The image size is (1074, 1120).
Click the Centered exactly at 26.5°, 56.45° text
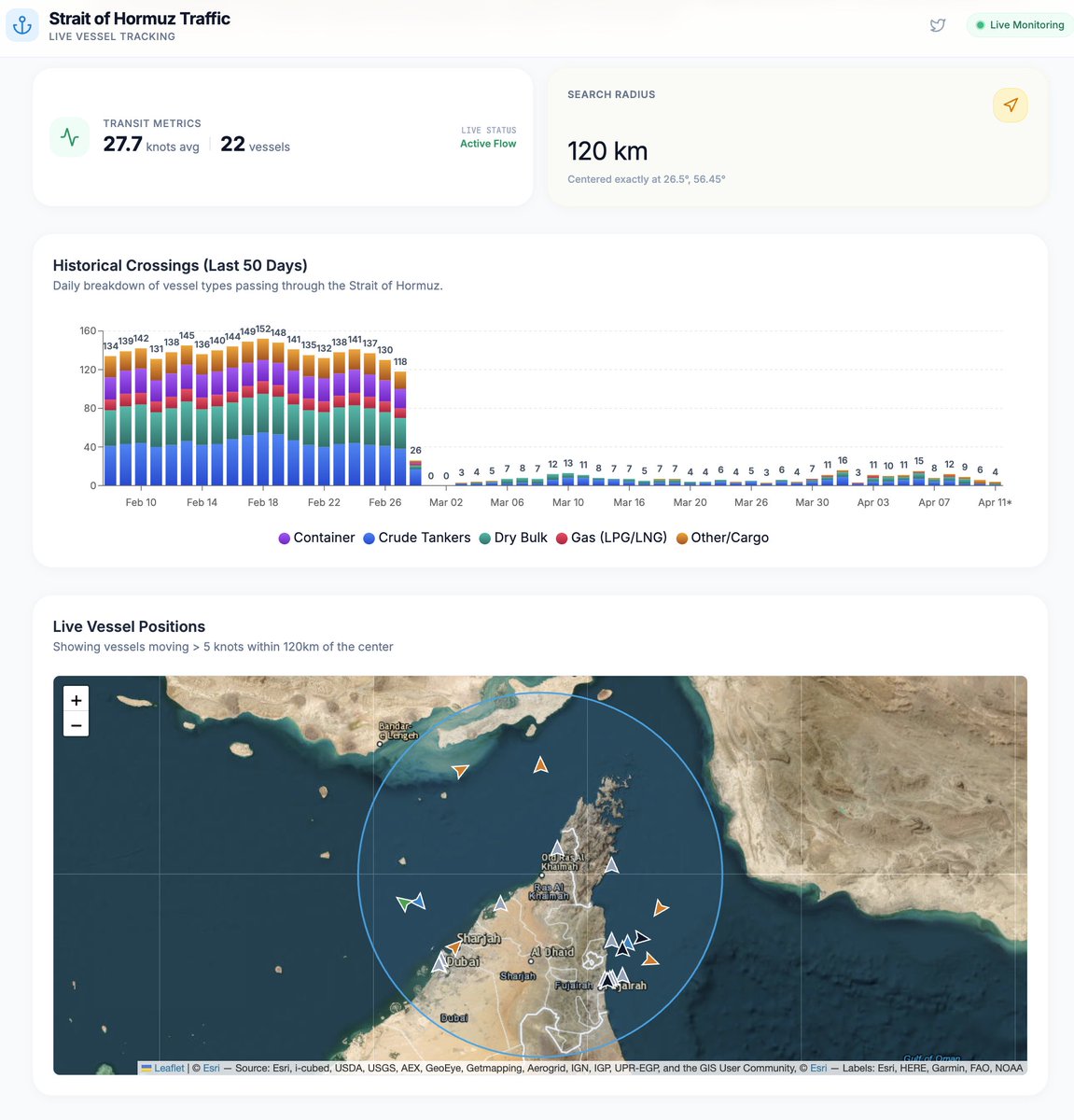click(x=647, y=179)
